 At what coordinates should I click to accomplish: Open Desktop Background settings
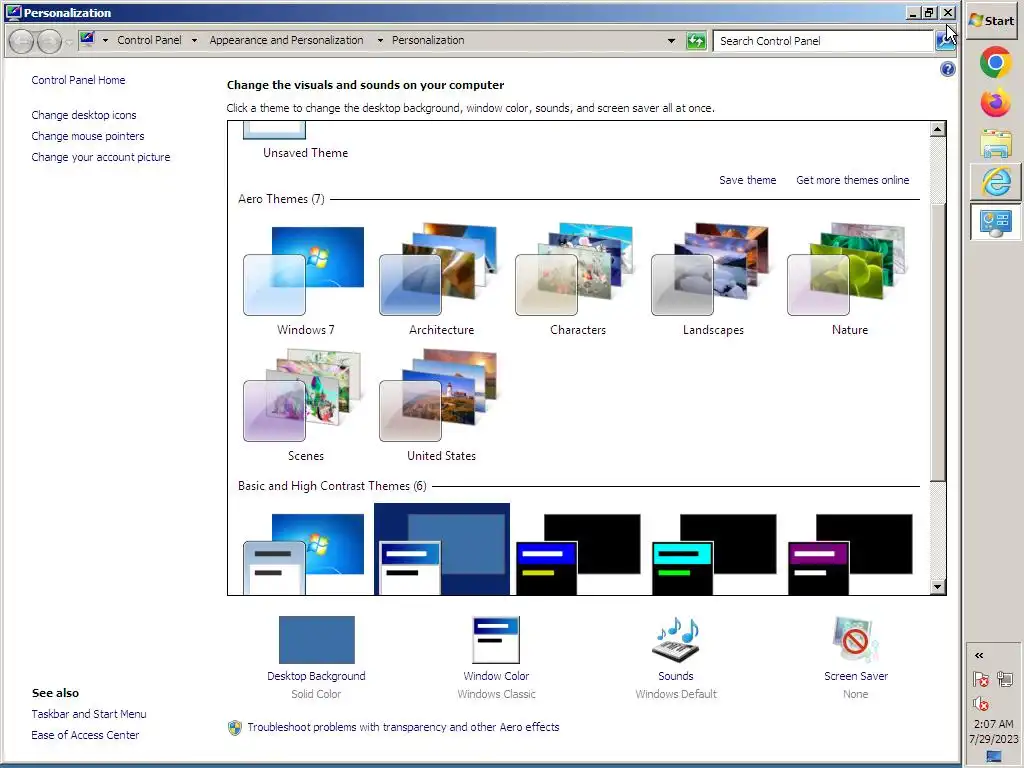point(317,640)
